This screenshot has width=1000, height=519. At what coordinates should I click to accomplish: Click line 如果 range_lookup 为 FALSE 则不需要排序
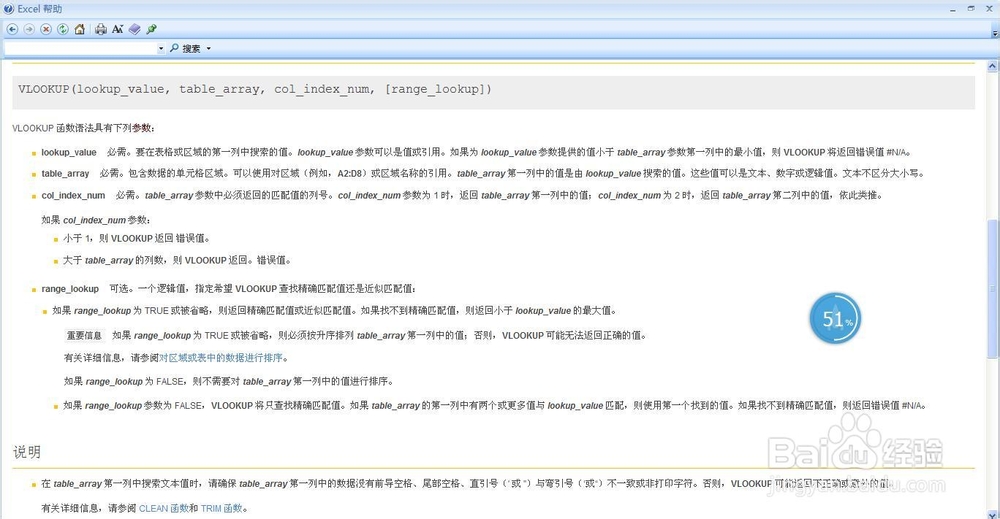click(228, 381)
